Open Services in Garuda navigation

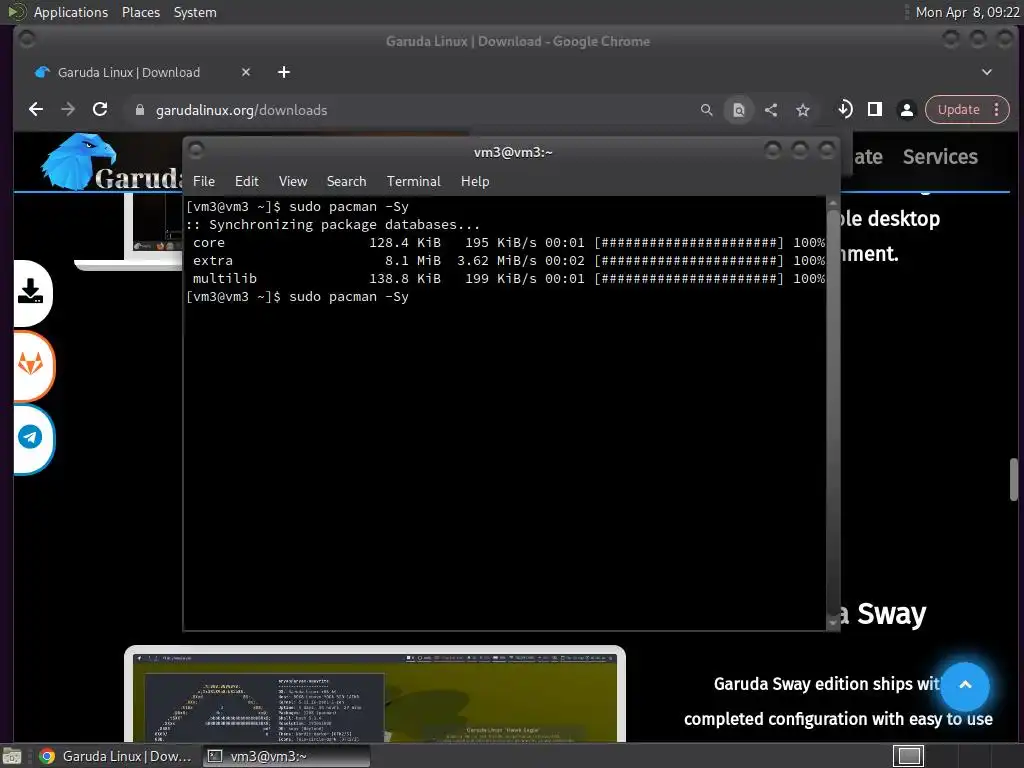[940, 157]
